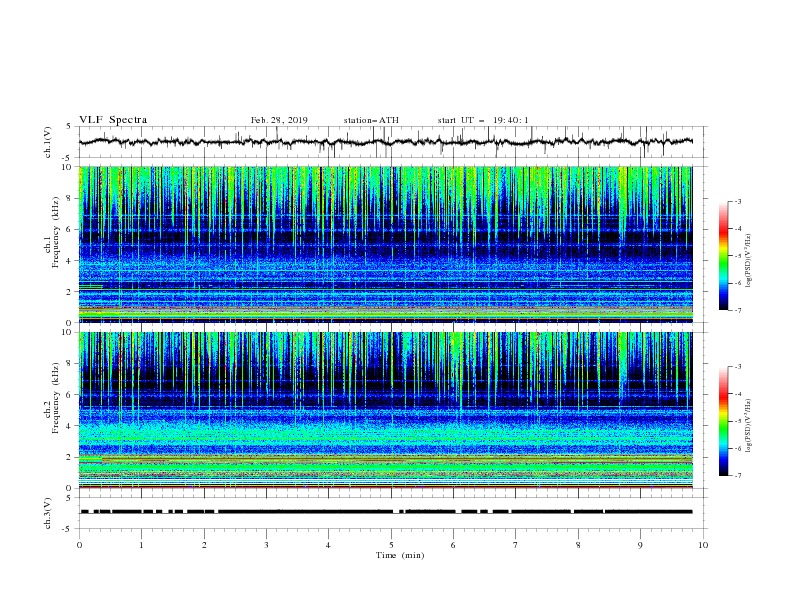
Task: Click the ch.1 colorbar "log(PSD)(V²/Hz)" label
Action: tap(749, 261)
